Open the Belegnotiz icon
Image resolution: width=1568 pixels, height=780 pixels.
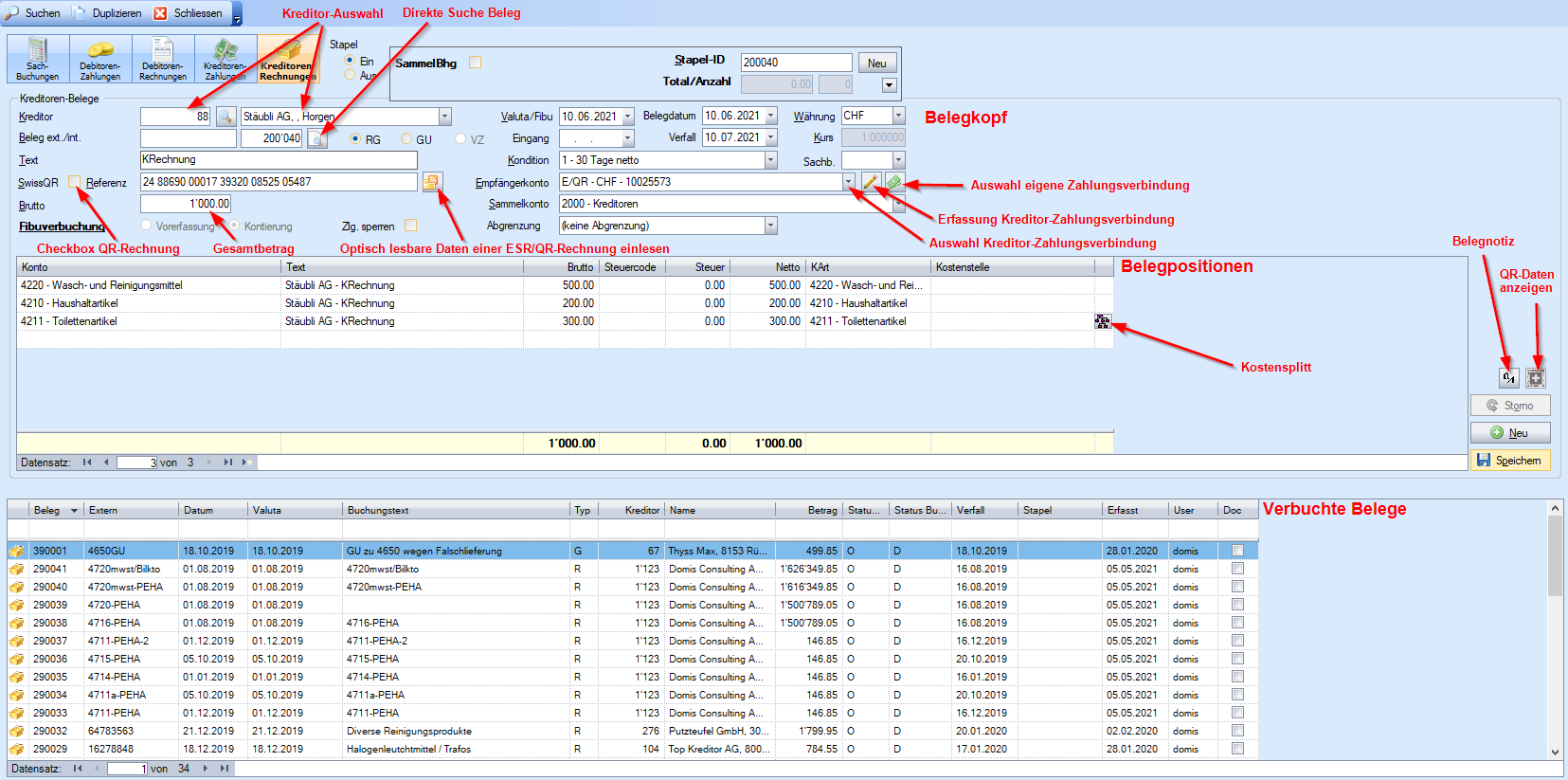coord(1508,378)
